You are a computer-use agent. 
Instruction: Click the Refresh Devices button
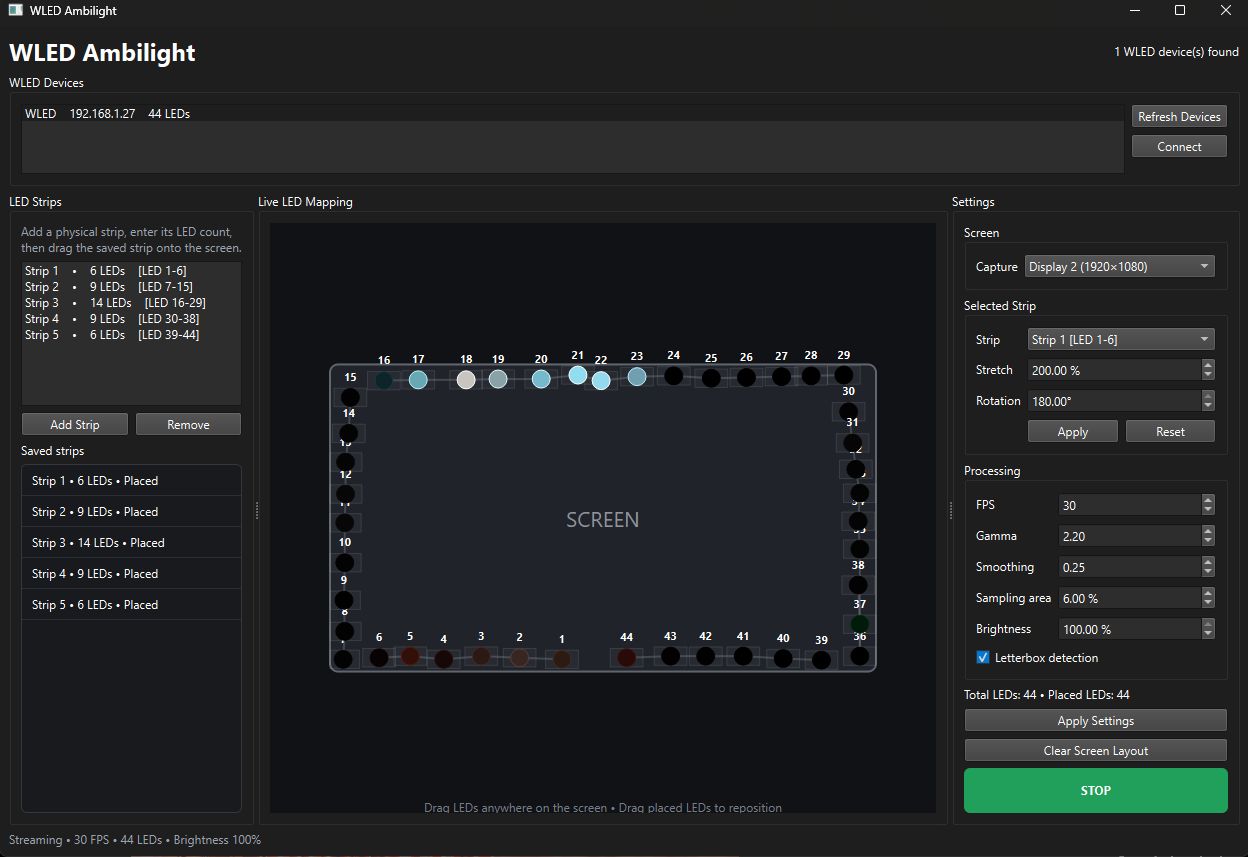click(x=1179, y=117)
